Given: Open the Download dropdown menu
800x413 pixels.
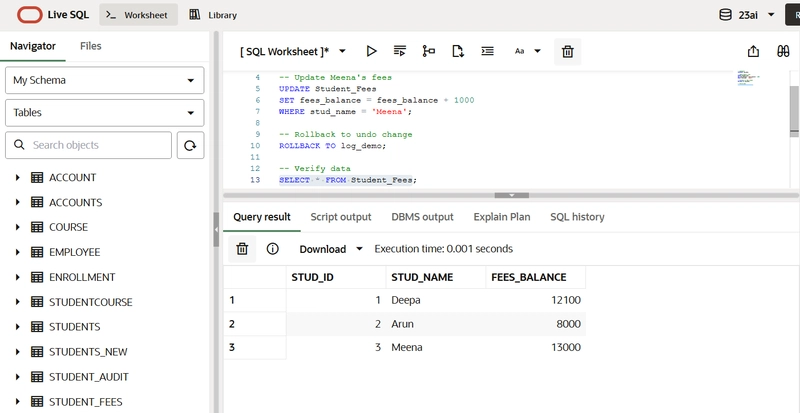Looking at the screenshot, I should 331,249.
